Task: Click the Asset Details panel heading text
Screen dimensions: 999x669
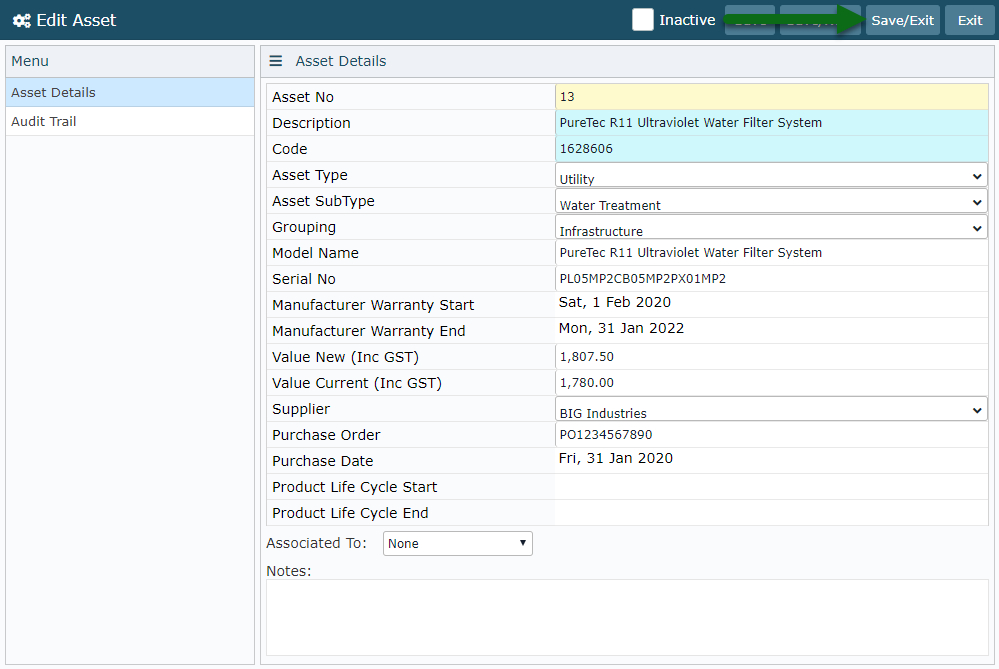Action: tap(341, 61)
